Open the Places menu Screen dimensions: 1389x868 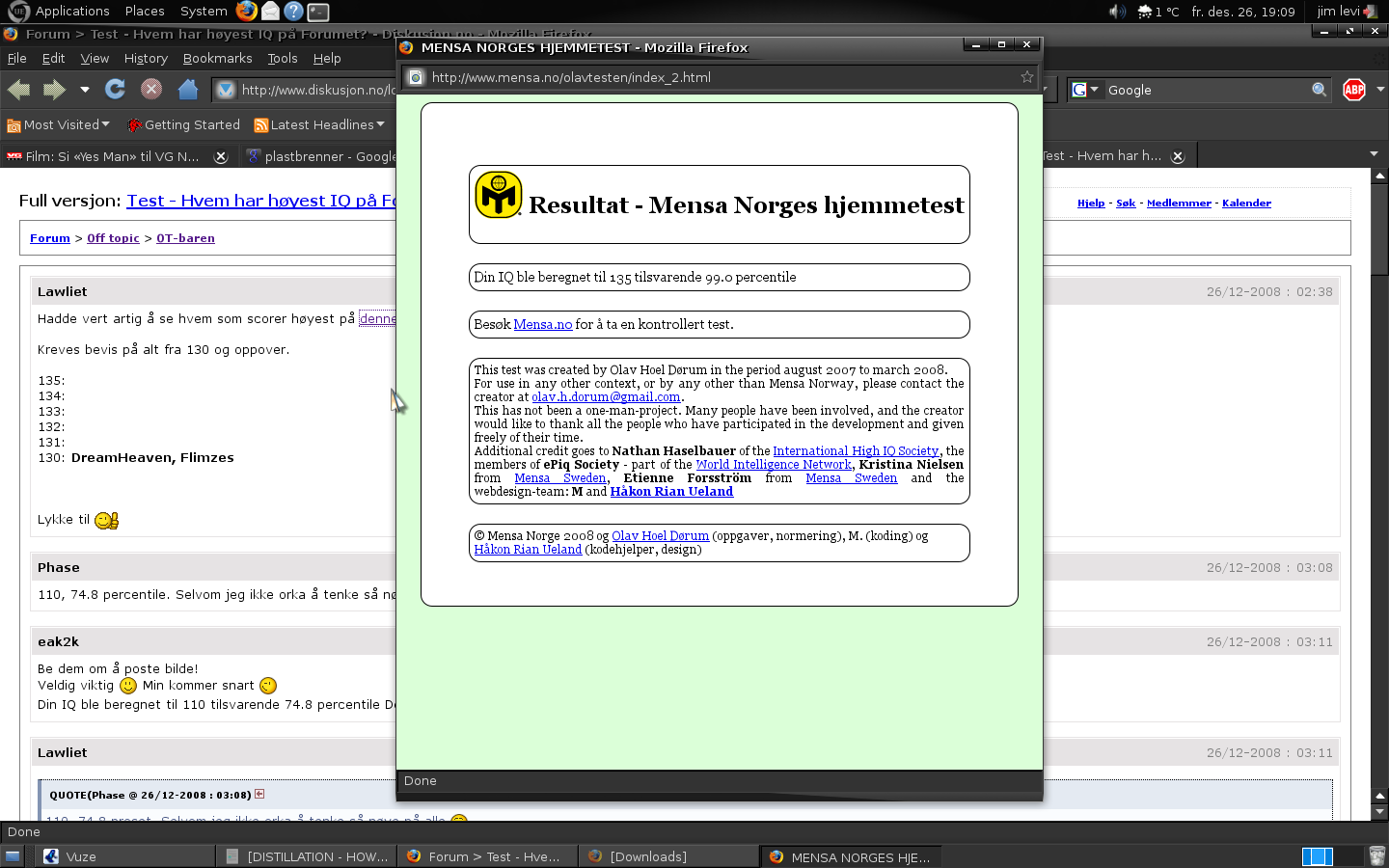coord(145,12)
